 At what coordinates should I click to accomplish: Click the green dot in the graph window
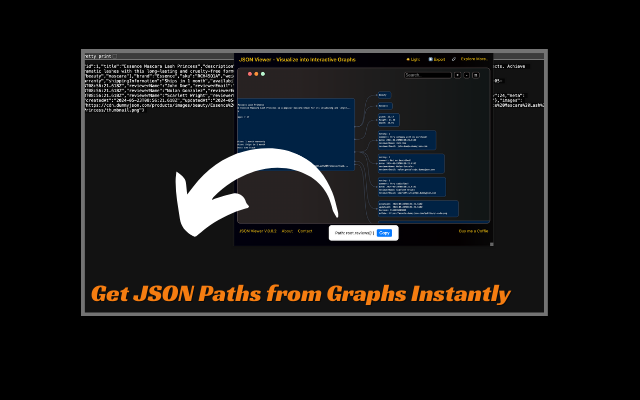[263, 74]
